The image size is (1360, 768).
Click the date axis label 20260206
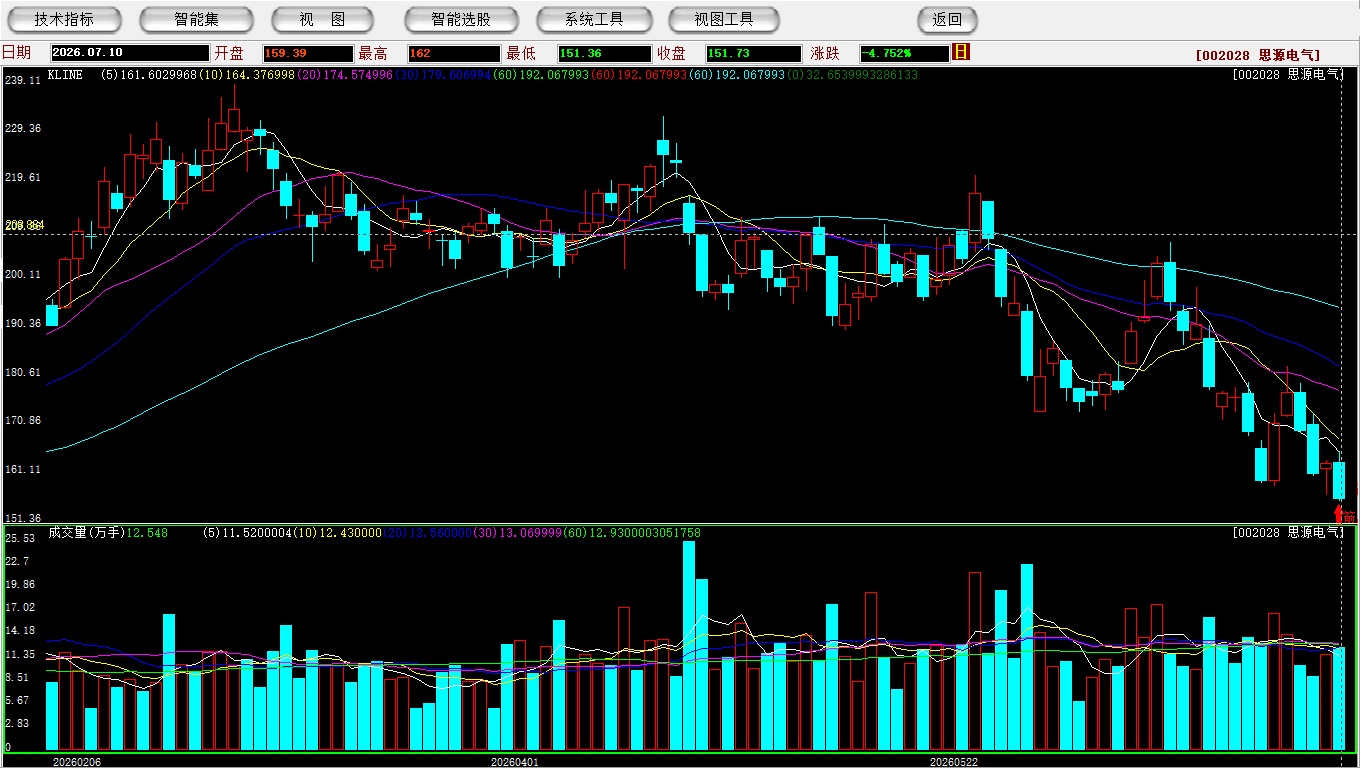(76, 762)
